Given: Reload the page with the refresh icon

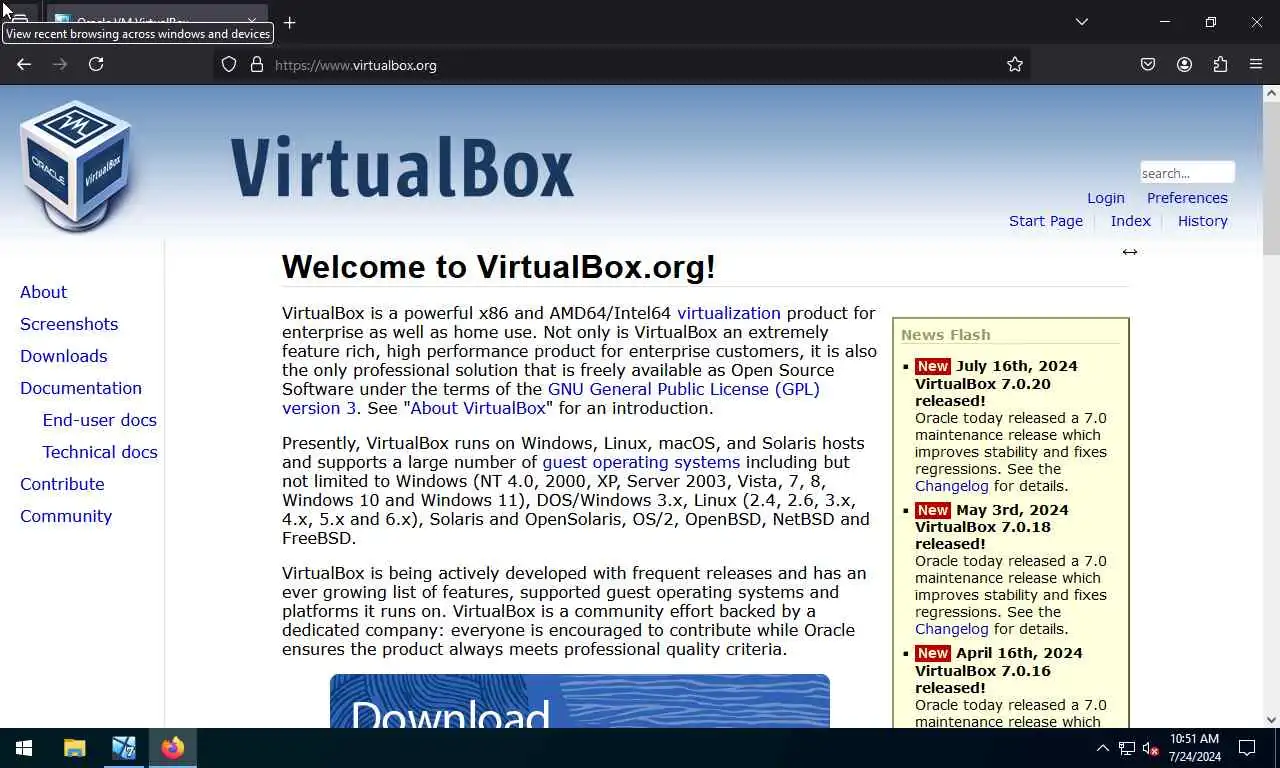Looking at the screenshot, I should (96, 64).
